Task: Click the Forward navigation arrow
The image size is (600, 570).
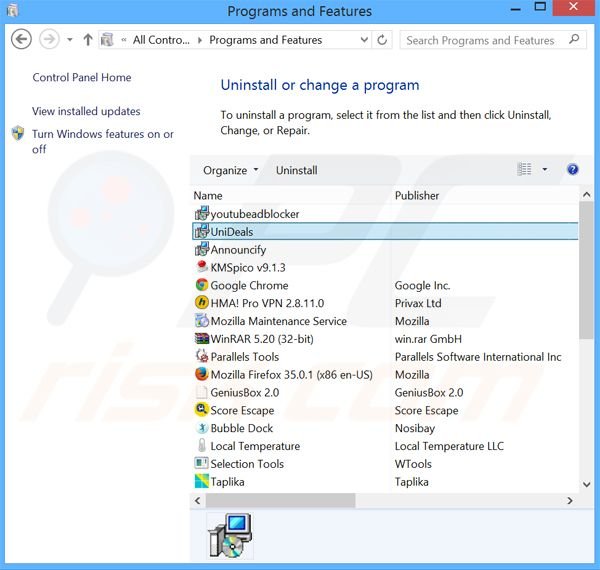Action: click(49, 39)
